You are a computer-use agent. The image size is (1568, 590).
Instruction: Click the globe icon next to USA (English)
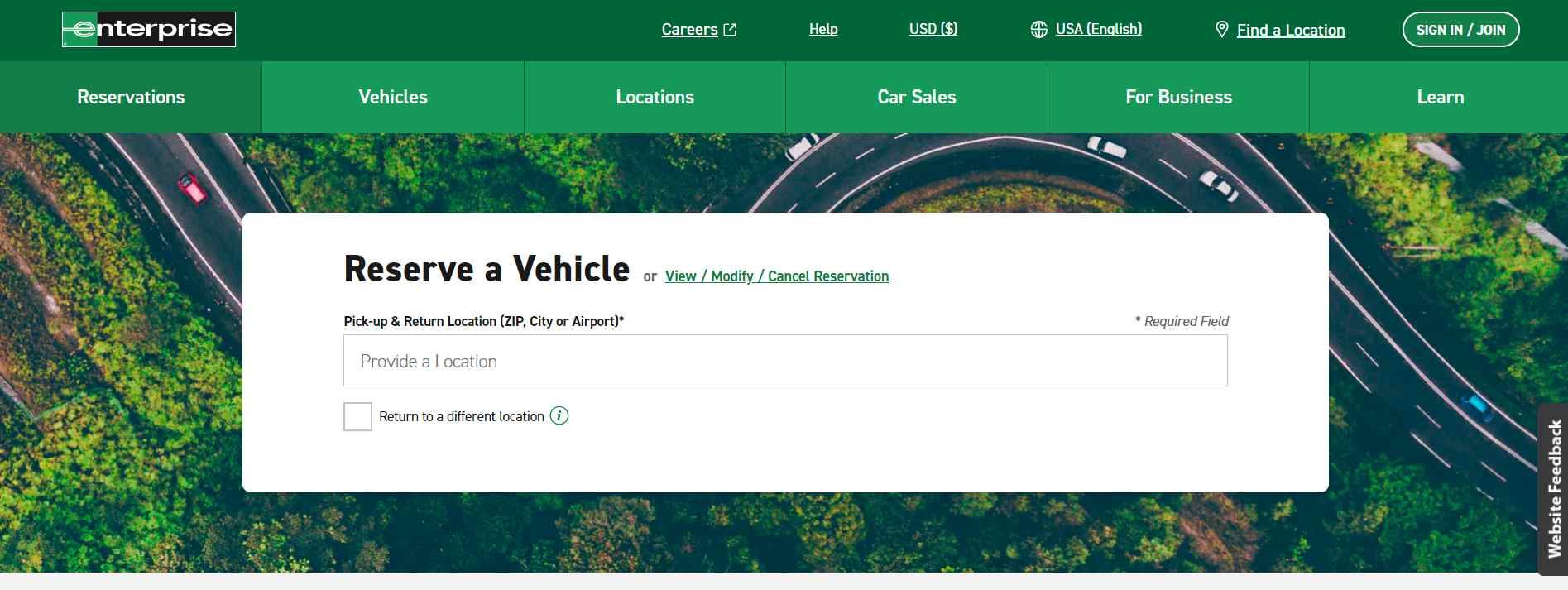[1038, 30]
